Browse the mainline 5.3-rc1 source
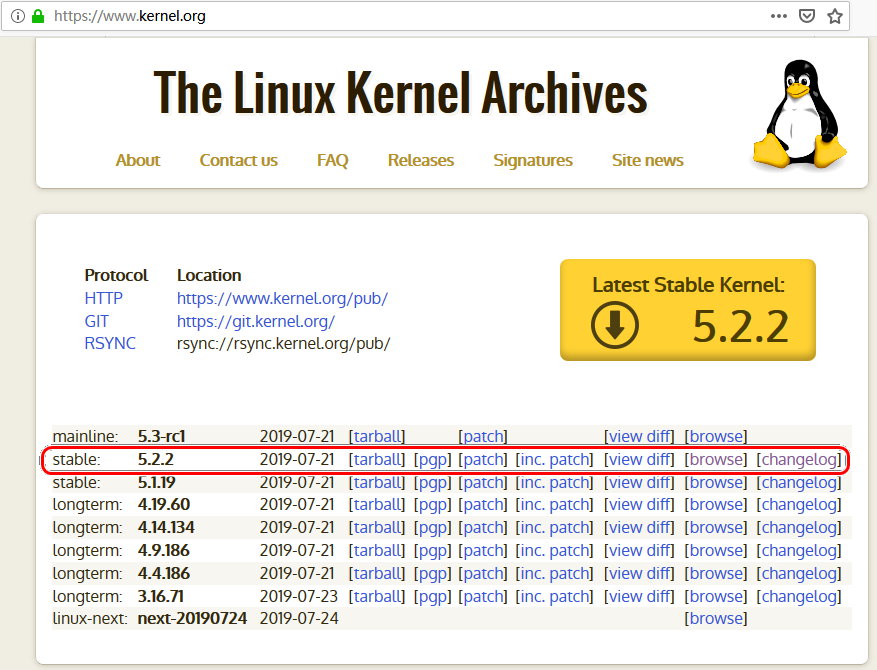Image resolution: width=877 pixels, height=670 pixels. click(716, 436)
